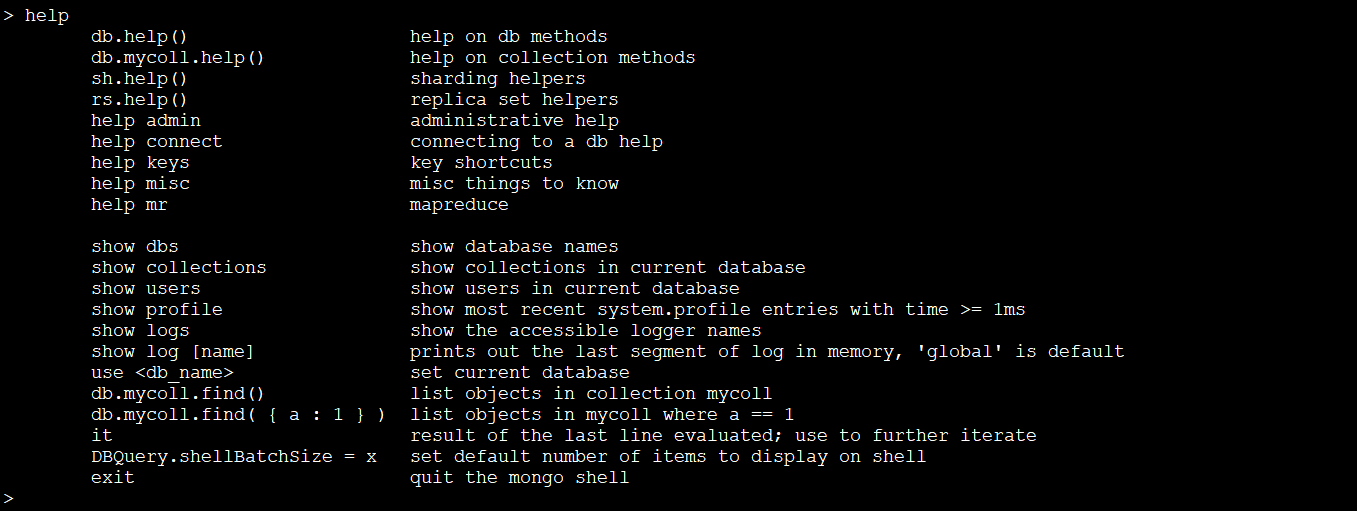Viewport: 1357px width, 511px height.
Task: Click the 'quit the mongo shell' description
Action: tap(520, 477)
